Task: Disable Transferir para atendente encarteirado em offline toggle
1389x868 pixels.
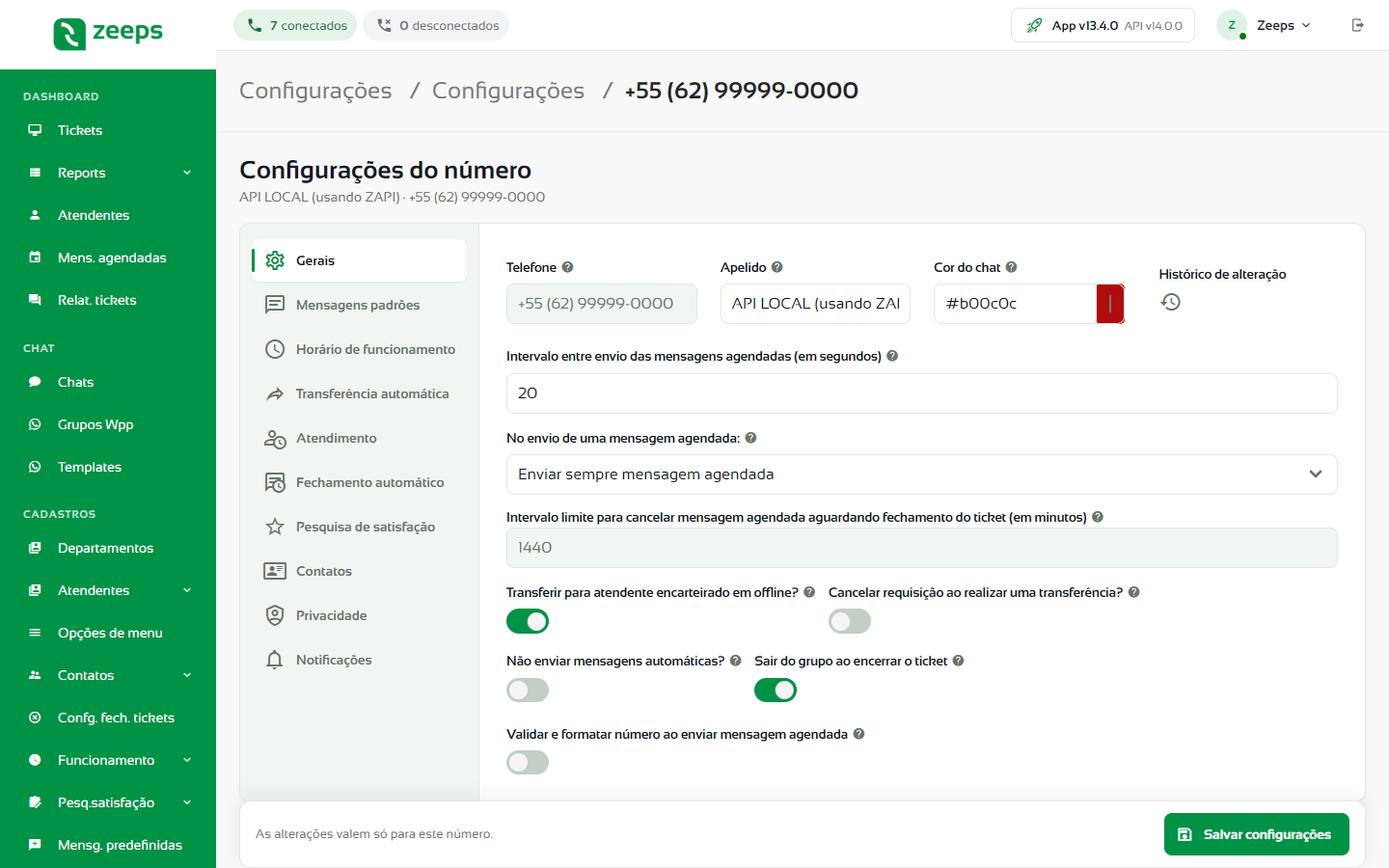Action: [x=528, y=621]
